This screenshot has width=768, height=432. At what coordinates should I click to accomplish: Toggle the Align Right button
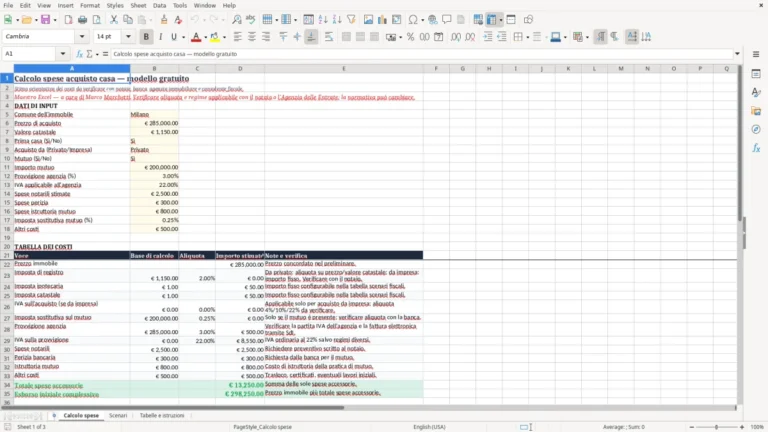click(266, 37)
